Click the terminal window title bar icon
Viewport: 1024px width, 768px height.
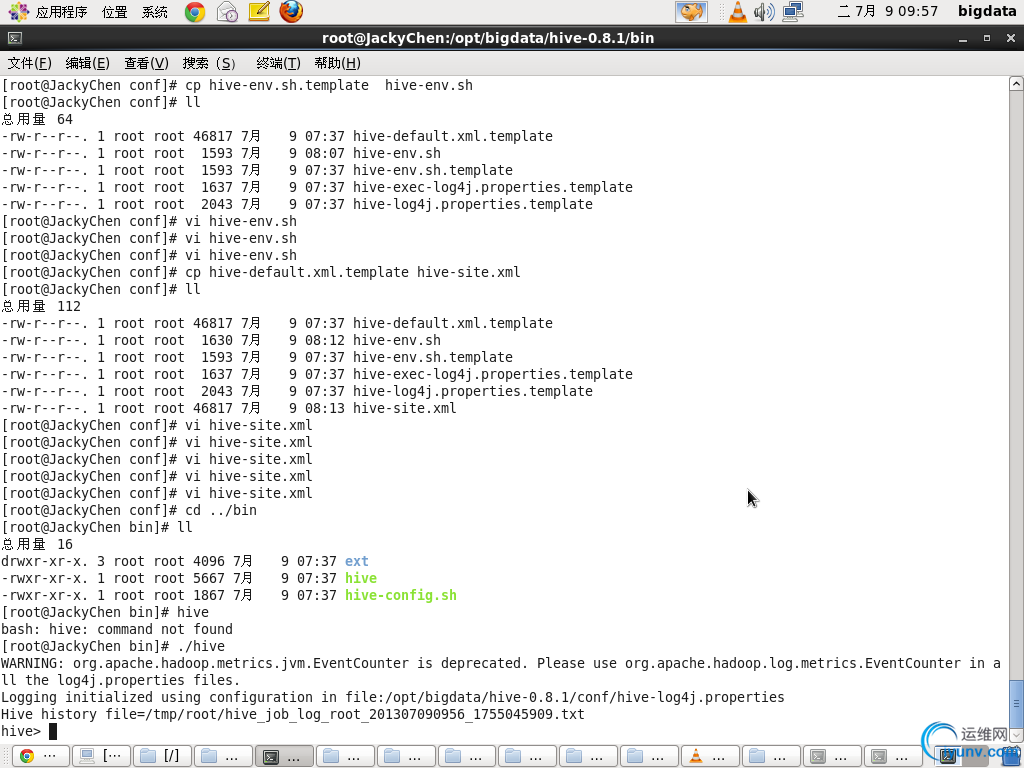click(15, 39)
